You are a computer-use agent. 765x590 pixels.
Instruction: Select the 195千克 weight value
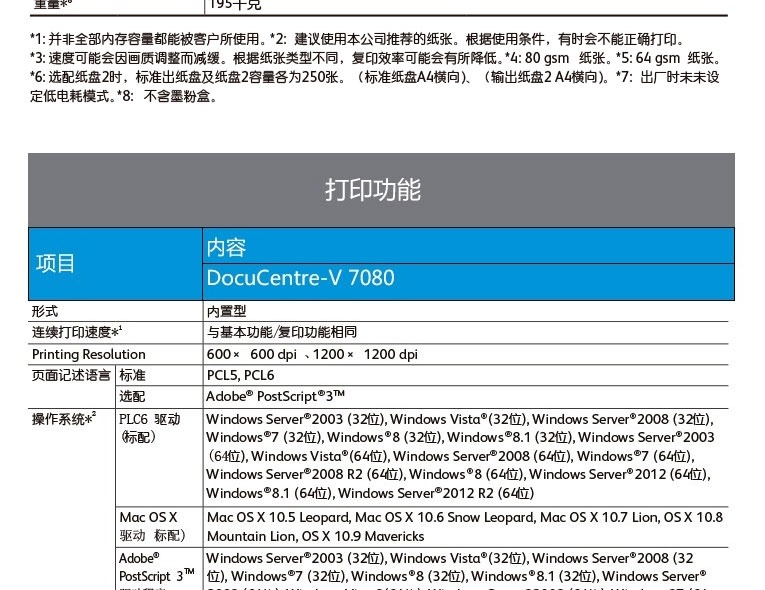tap(235, 5)
